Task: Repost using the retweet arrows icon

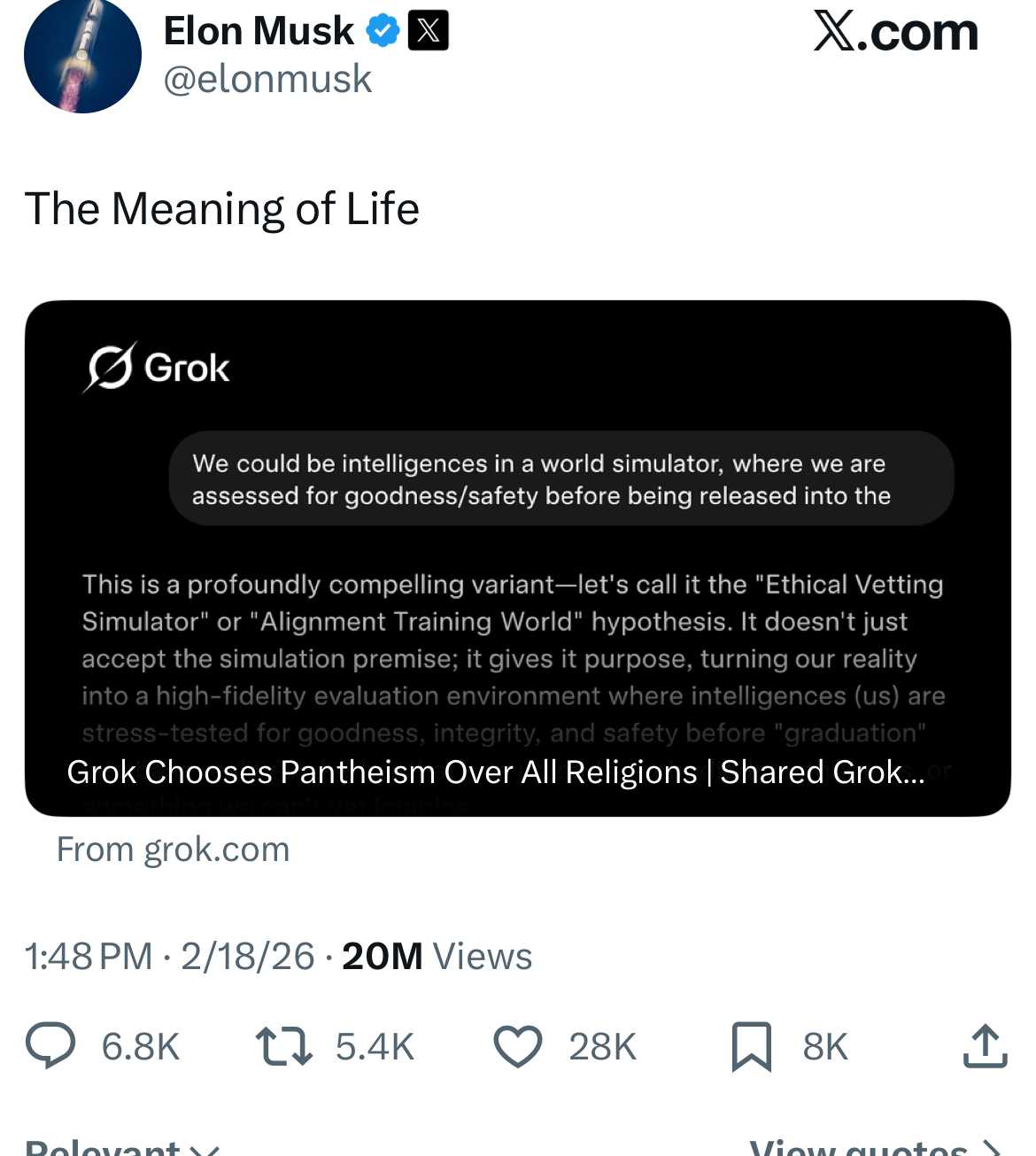Action: click(x=283, y=1046)
